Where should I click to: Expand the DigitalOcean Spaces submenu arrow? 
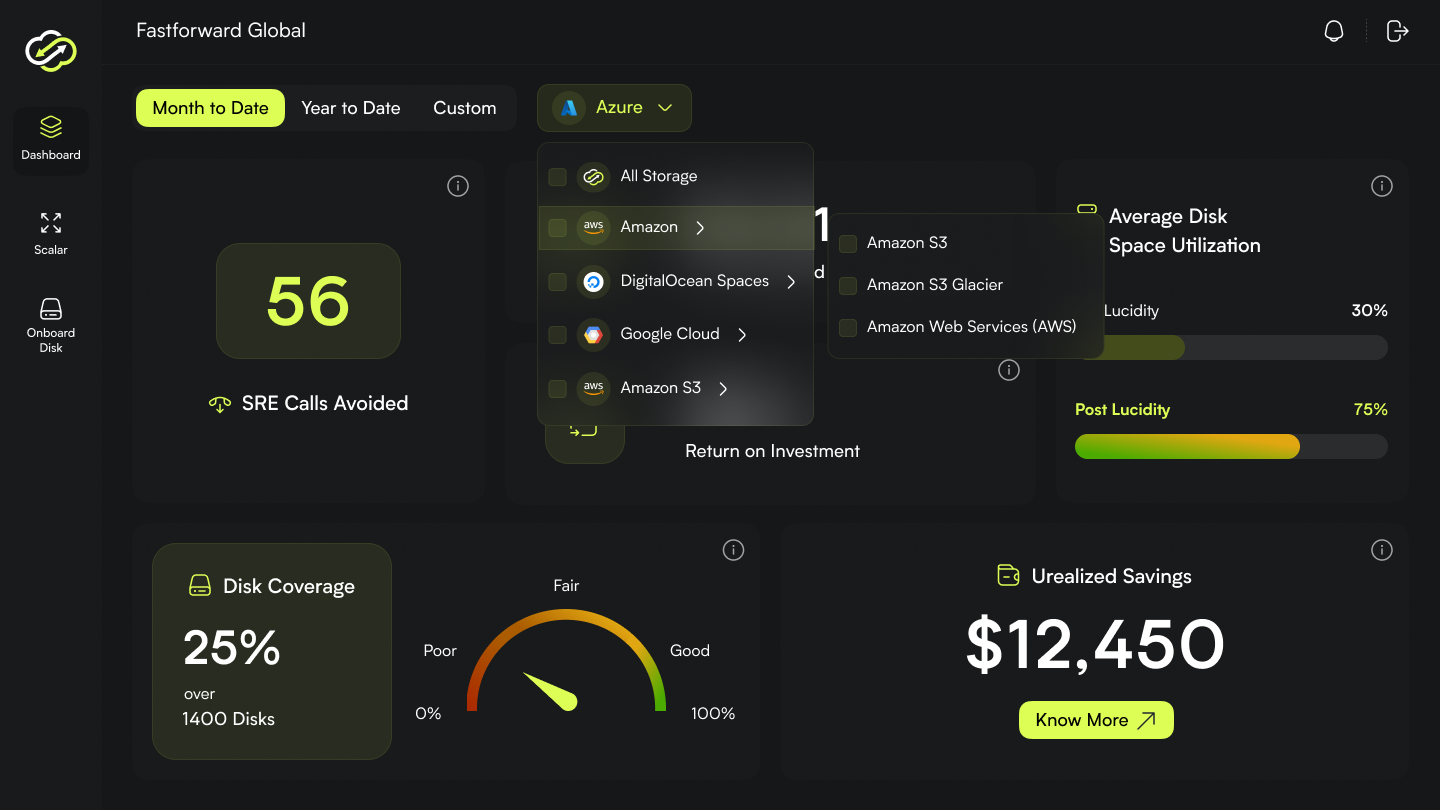[x=791, y=282]
